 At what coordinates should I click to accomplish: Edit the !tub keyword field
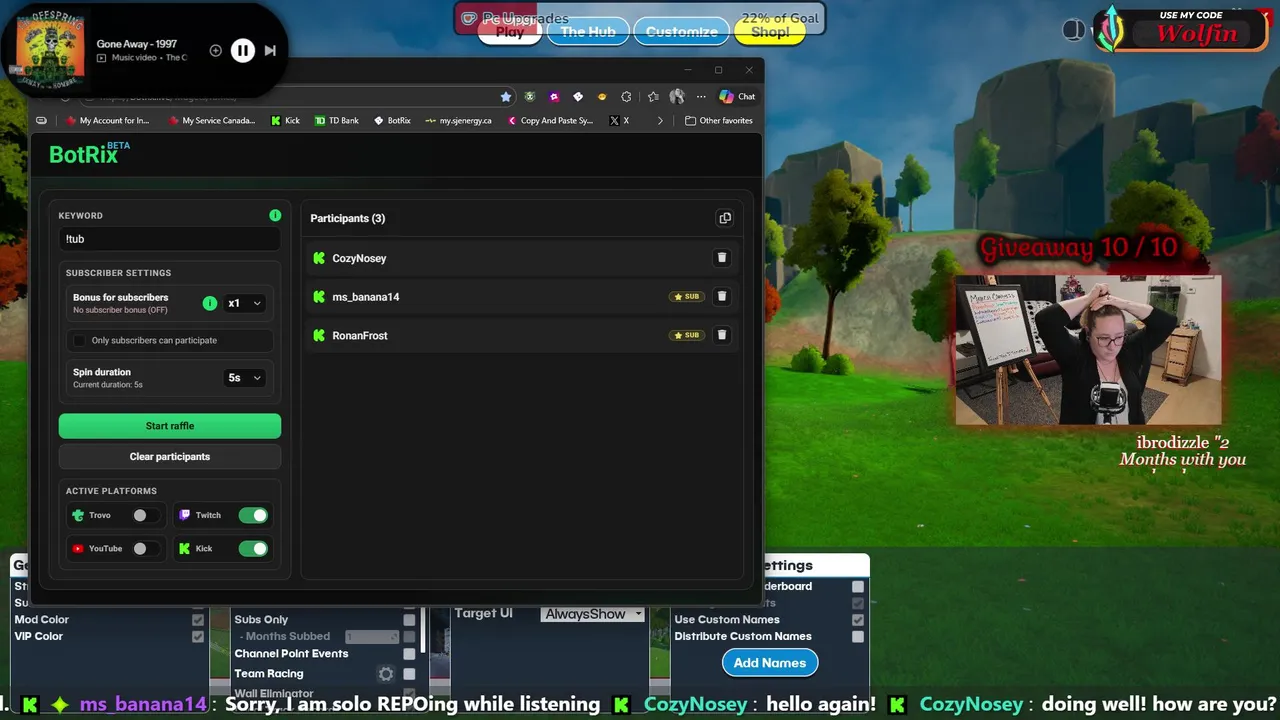click(170, 239)
